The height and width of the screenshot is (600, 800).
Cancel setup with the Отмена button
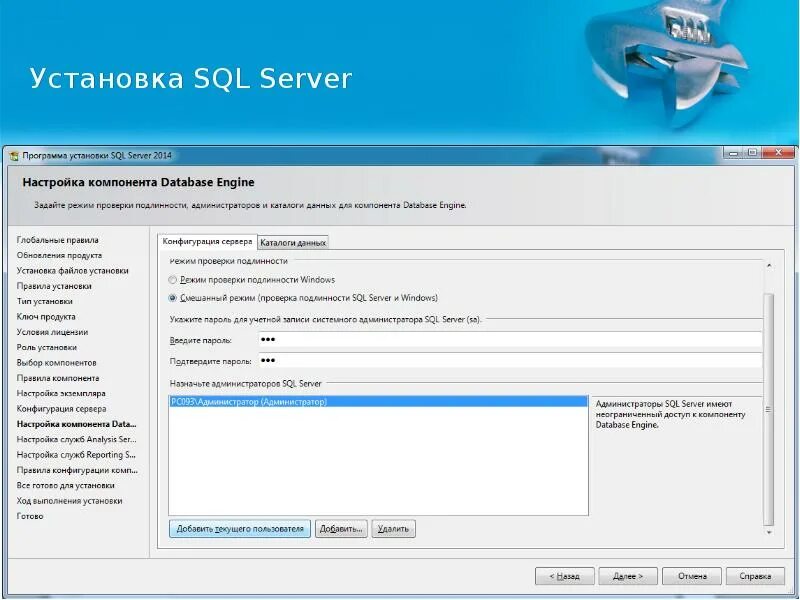click(x=692, y=576)
